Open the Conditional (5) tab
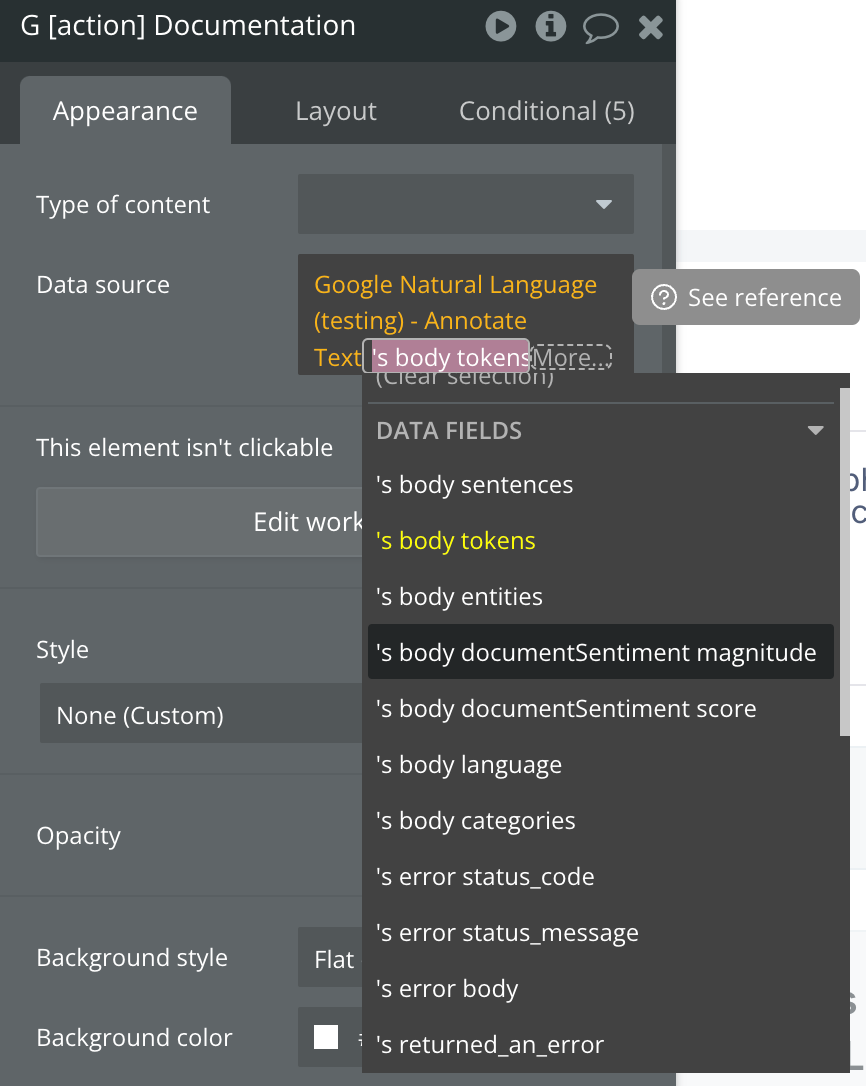The height and width of the screenshot is (1086, 866). [x=547, y=111]
